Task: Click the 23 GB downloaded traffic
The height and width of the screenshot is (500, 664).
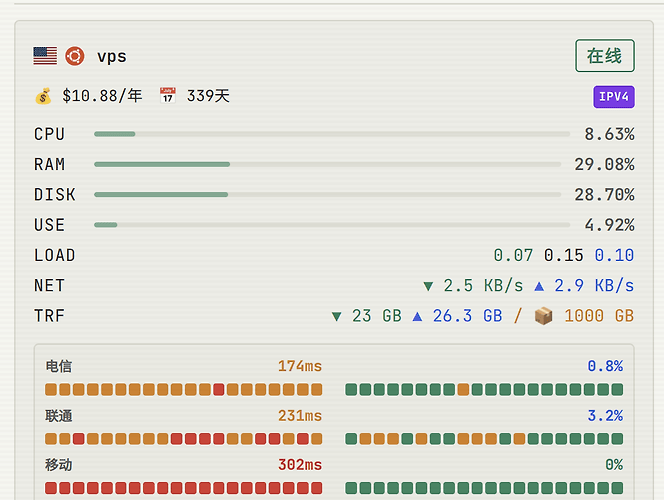Action: tap(376, 316)
